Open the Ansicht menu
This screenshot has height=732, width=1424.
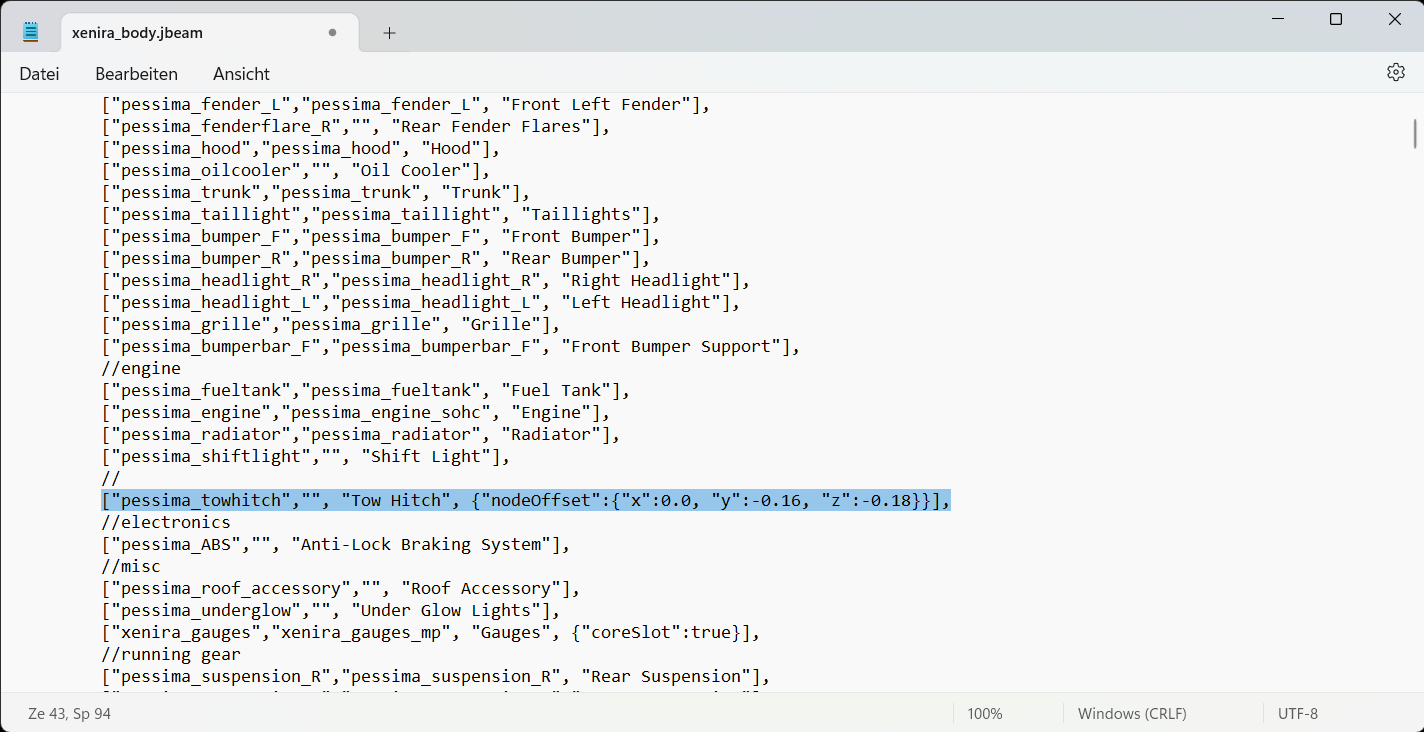[x=241, y=74]
